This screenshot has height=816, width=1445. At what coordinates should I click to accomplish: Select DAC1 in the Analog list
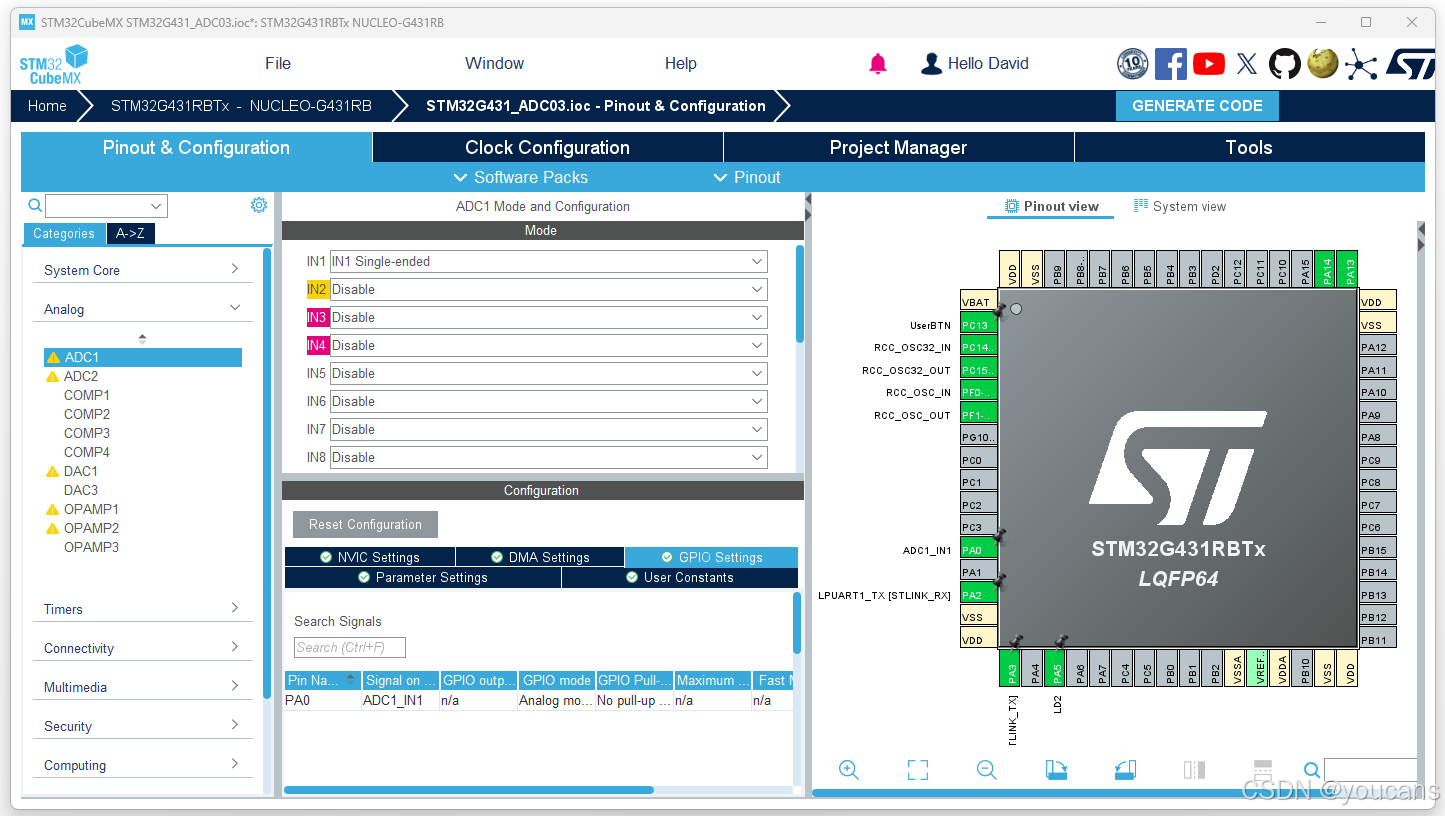point(81,471)
